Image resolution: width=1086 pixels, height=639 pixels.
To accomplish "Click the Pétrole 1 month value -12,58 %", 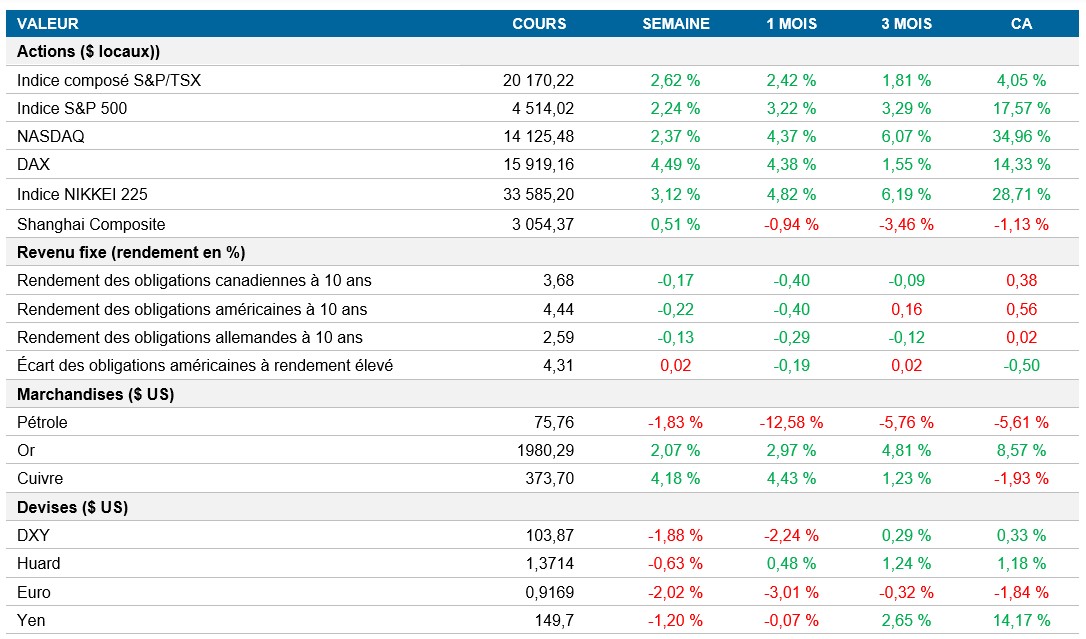I will (x=791, y=422).
